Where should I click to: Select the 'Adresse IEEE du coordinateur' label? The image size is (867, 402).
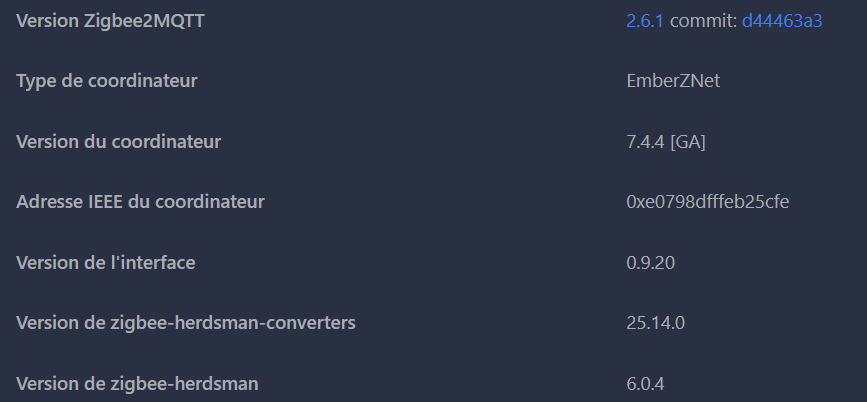pos(140,202)
